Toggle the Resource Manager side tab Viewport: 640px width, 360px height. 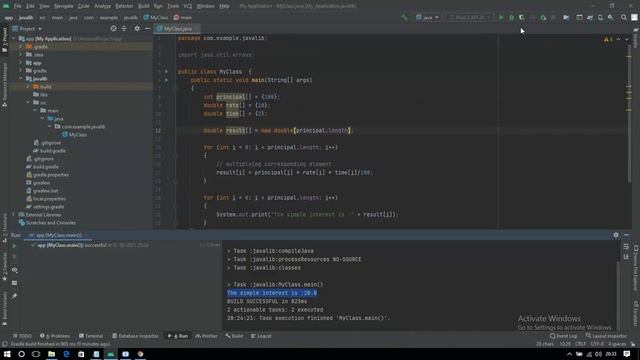click(x=4, y=85)
